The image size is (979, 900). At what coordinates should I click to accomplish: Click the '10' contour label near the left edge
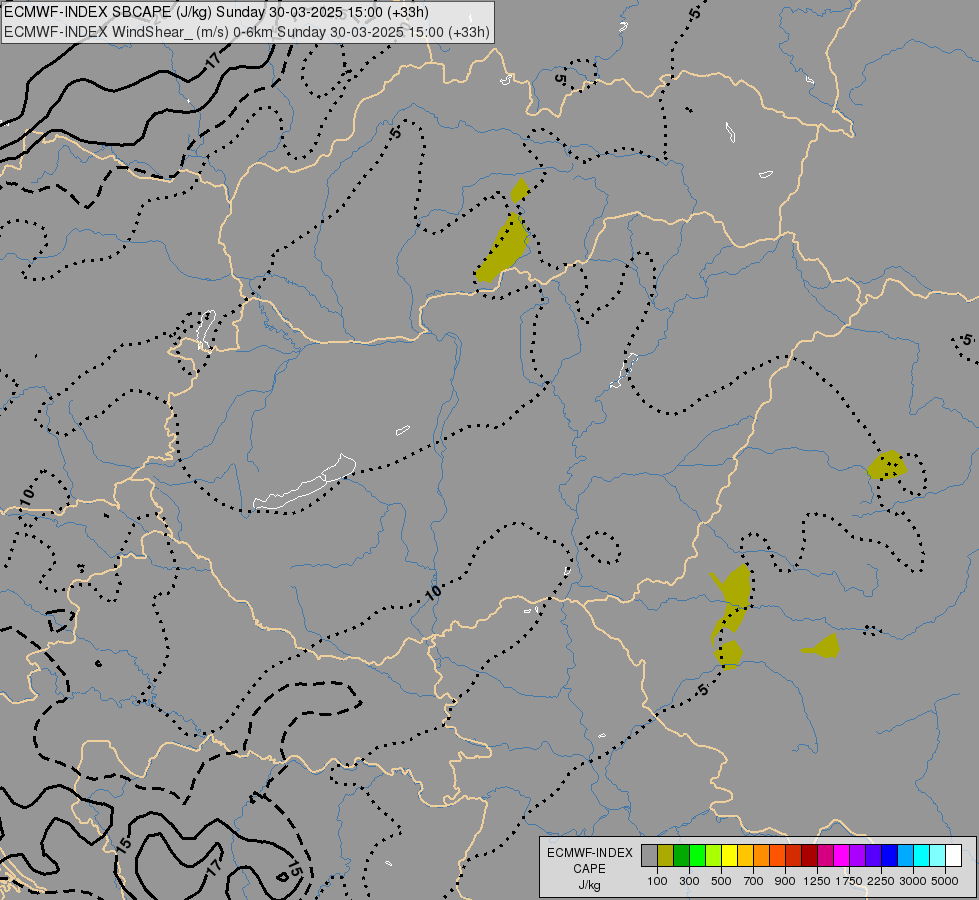(x=27, y=496)
